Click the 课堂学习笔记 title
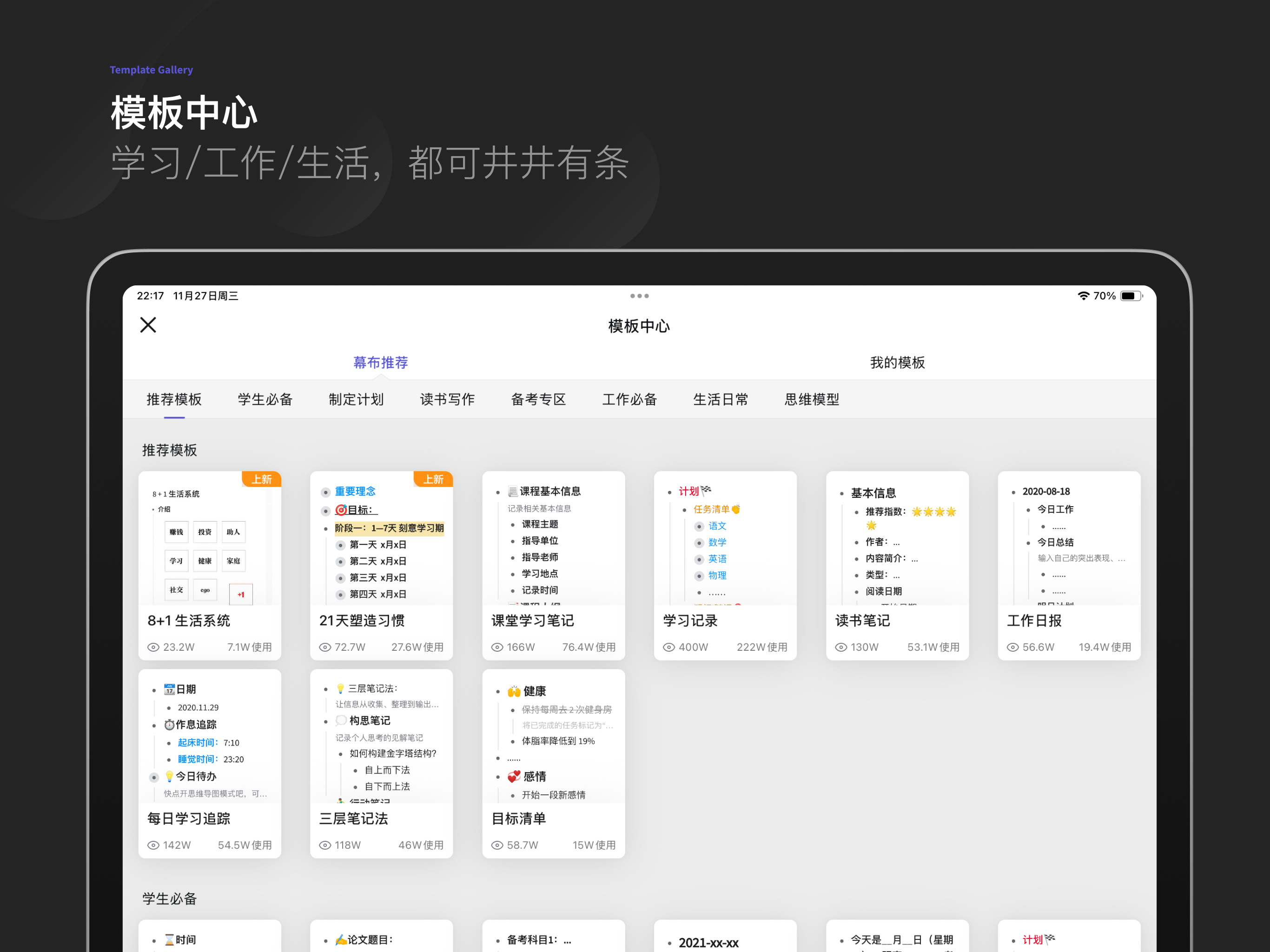The width and height of the screenshot is (1270, 952). (532, 621)
